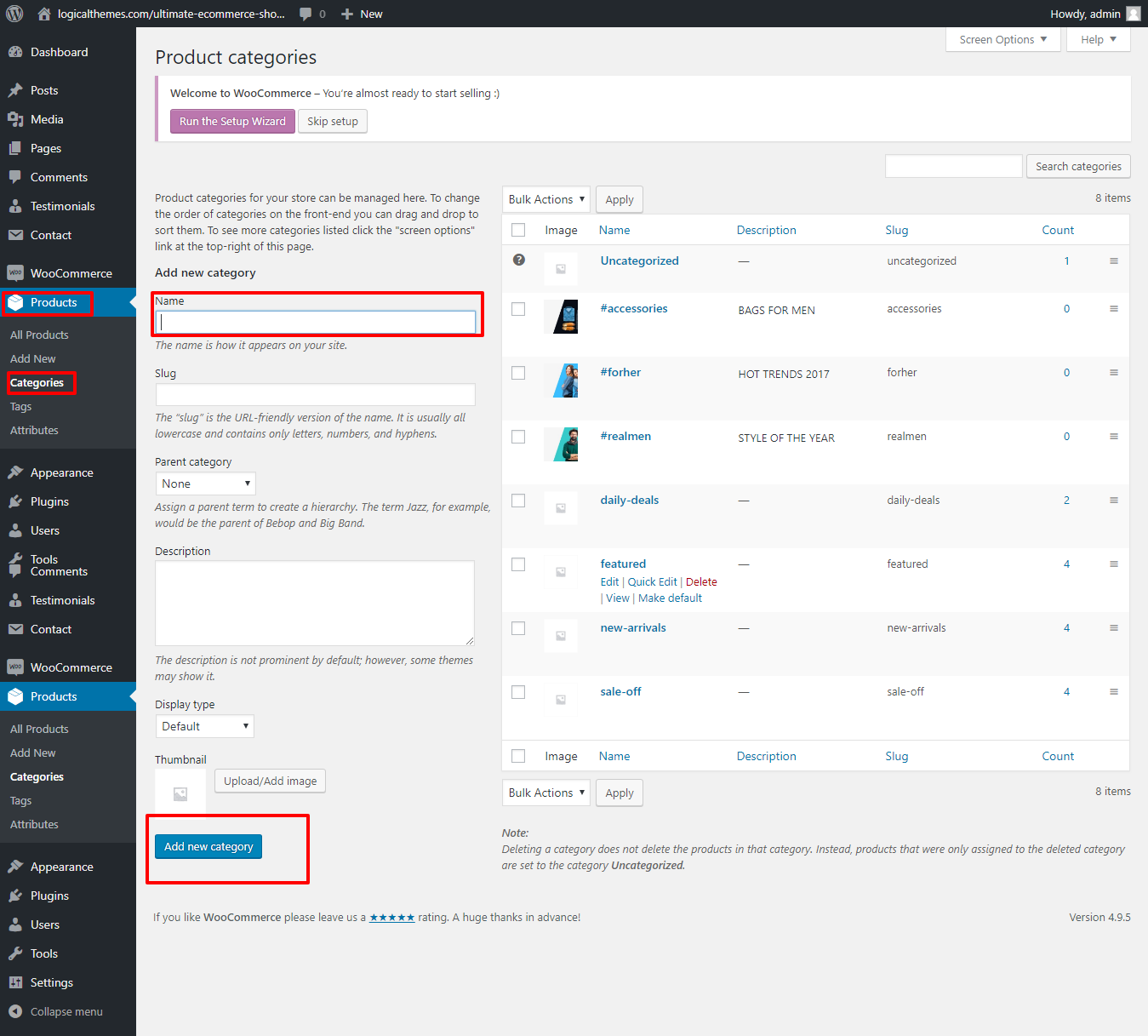Open the Bulk Actions dropdown above the table

(x=546, y=199)
